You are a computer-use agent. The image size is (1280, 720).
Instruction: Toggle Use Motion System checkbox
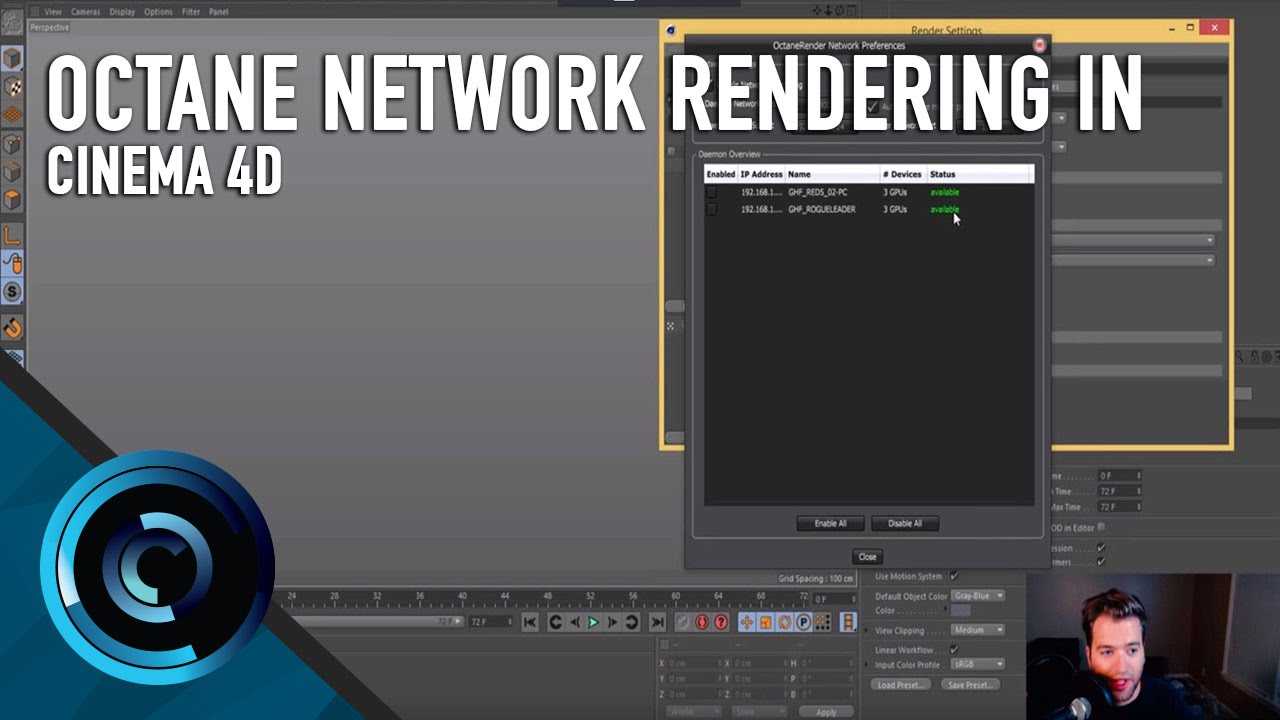click(954, 576)
